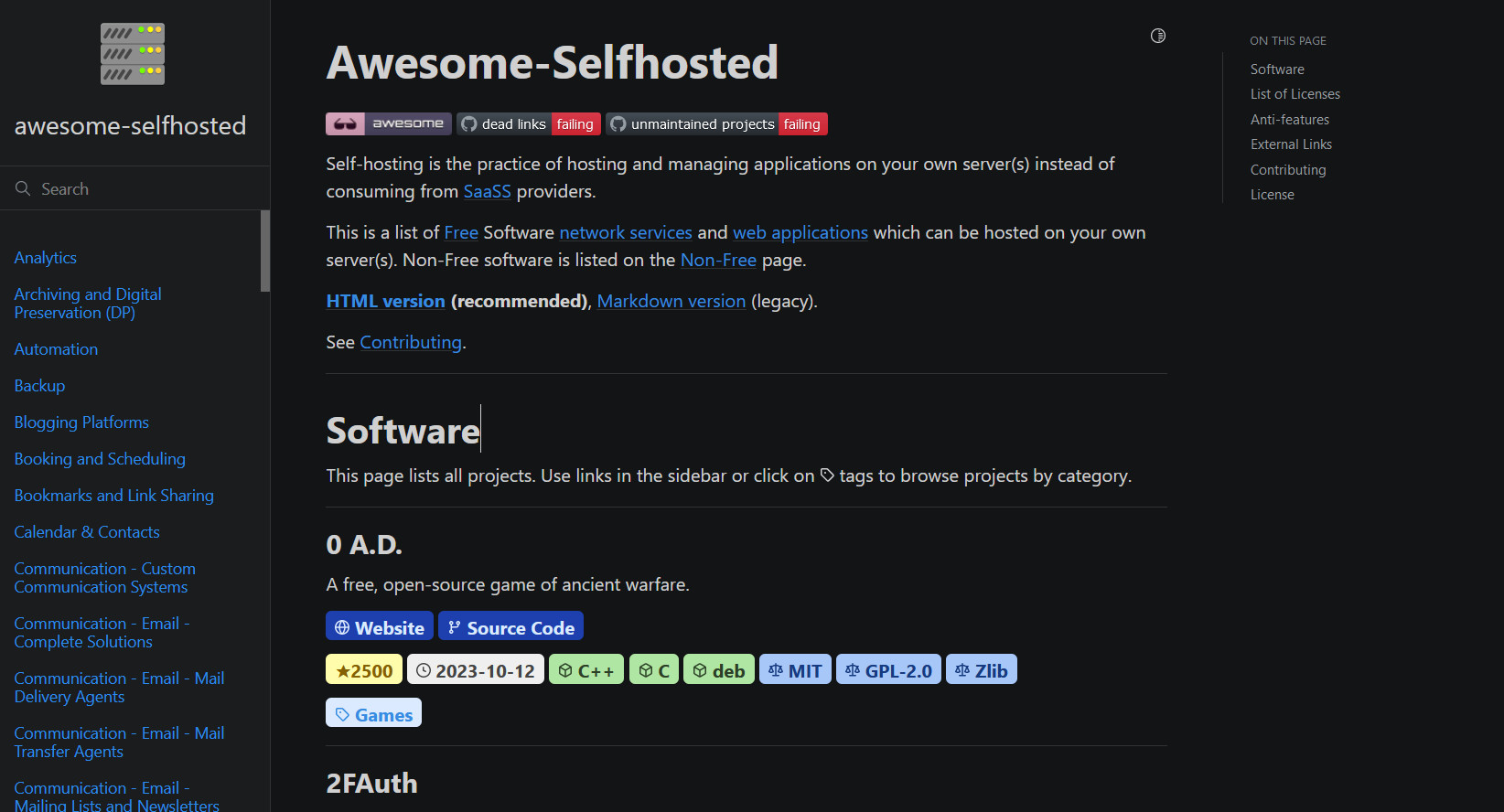This screenshot has width=1504, height=812.
Task: Click the Software section heading
Action: click(403, 431)
